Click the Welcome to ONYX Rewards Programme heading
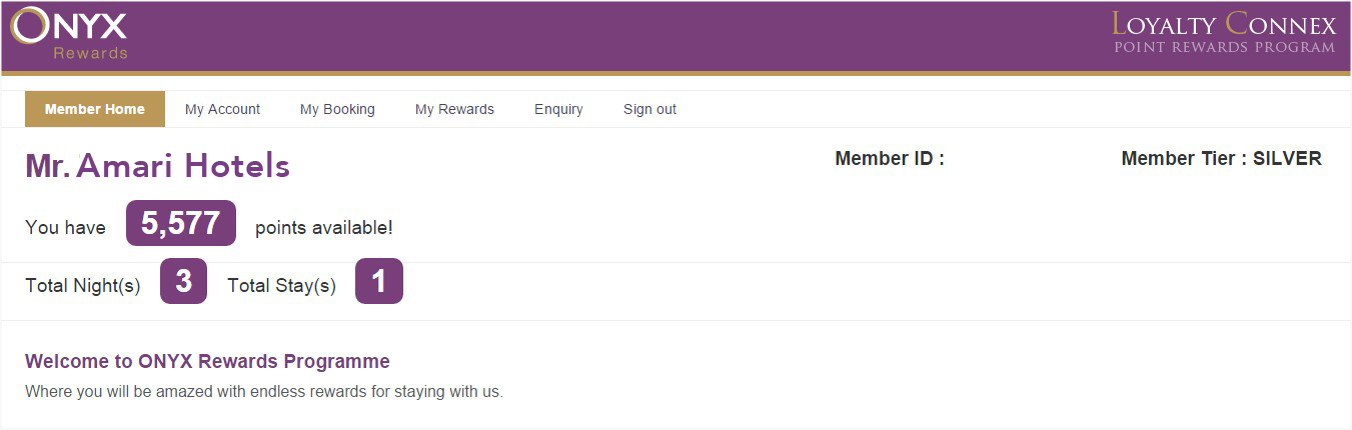 (x=207, y=361)
